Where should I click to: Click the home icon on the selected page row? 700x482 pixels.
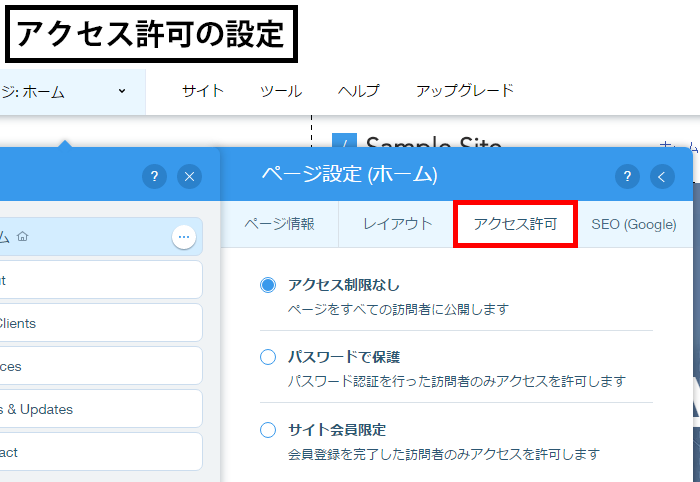[x=22, y=236]
